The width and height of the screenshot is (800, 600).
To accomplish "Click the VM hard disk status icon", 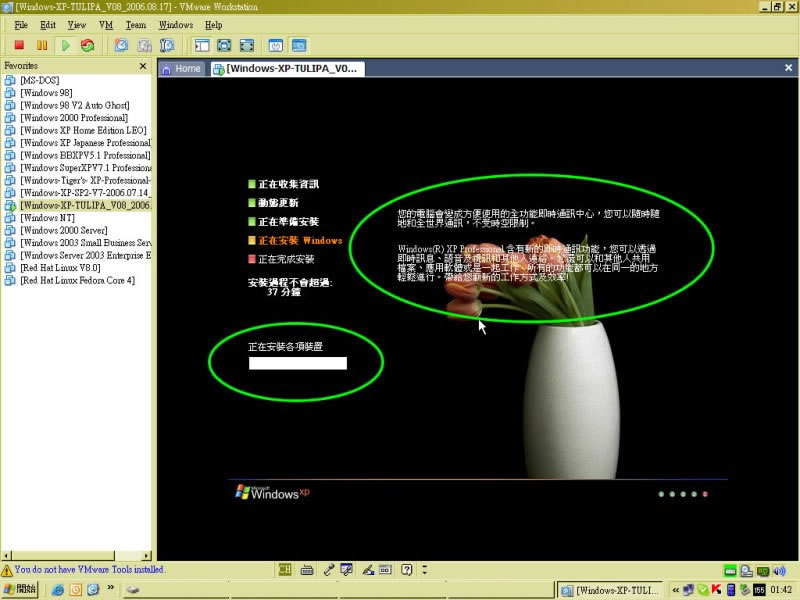I will pos(730,571).
